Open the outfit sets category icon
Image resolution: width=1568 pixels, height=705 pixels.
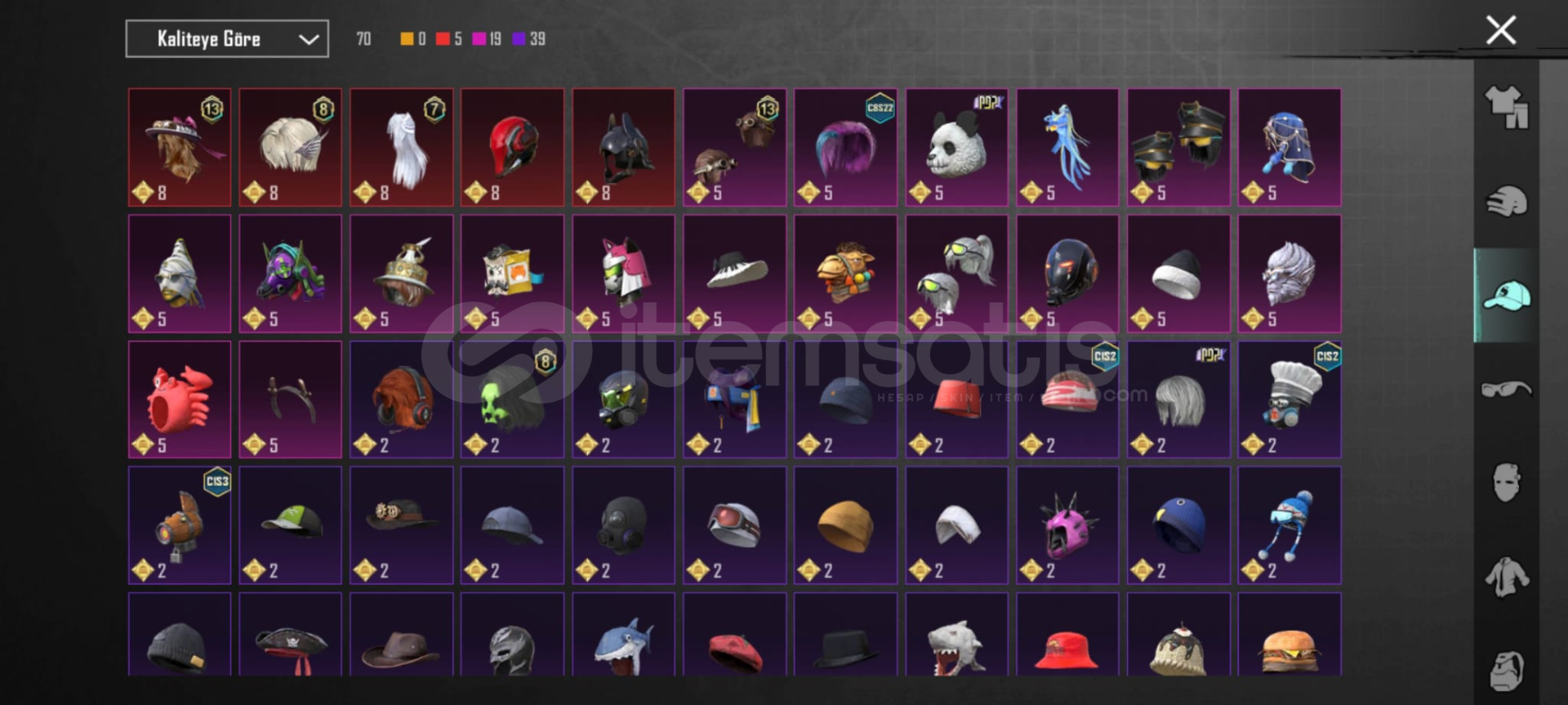(1507, 108)
